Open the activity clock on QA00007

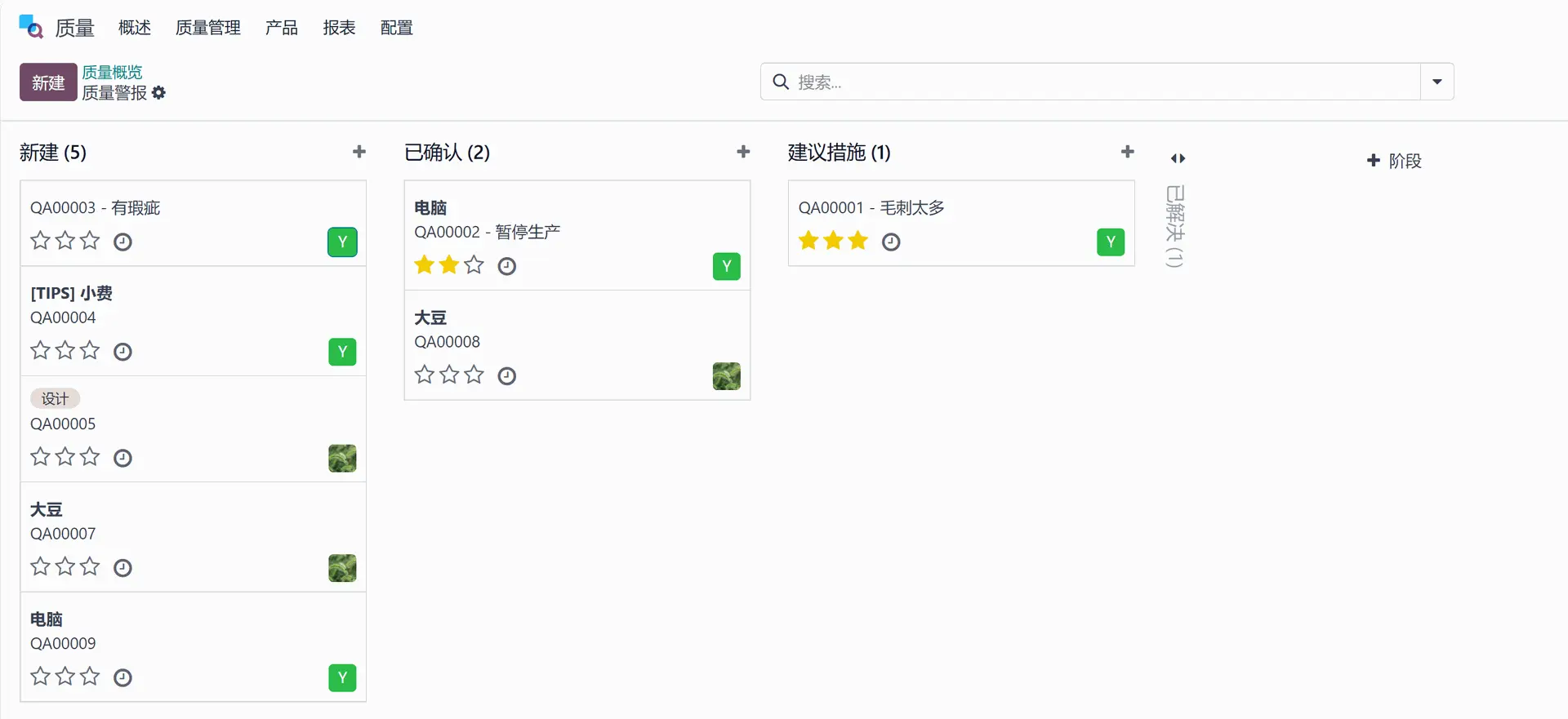point(122,568)
